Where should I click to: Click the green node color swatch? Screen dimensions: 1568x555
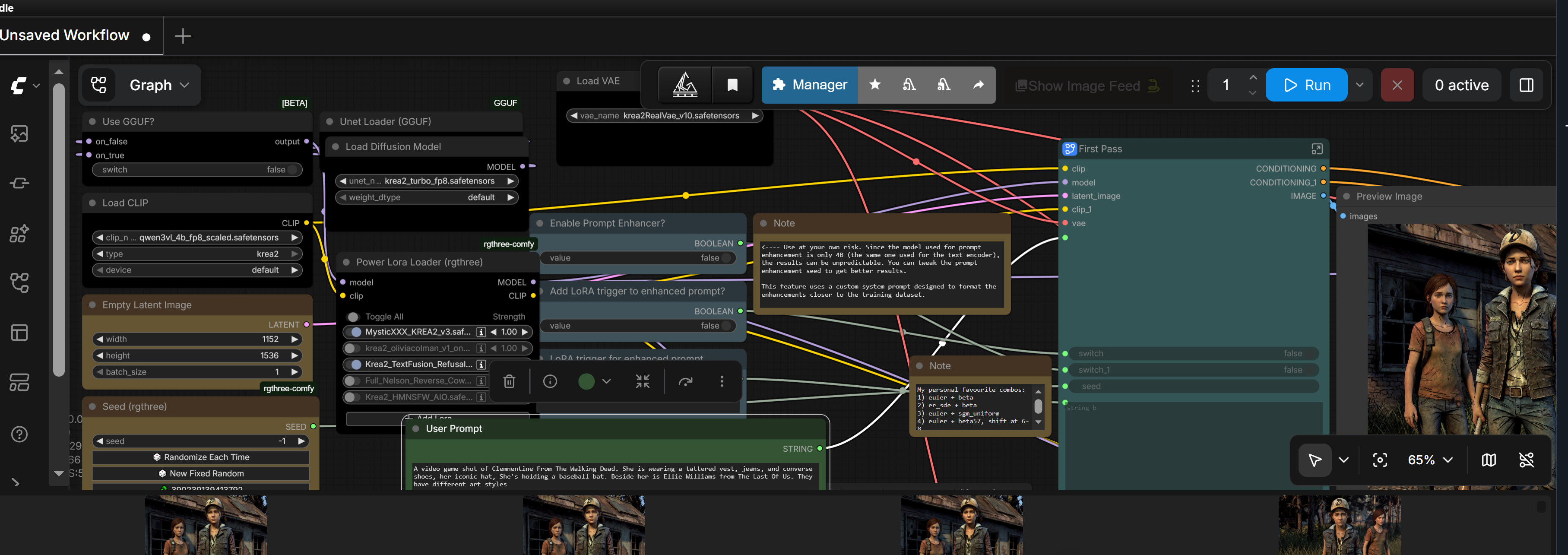(586, 381)
